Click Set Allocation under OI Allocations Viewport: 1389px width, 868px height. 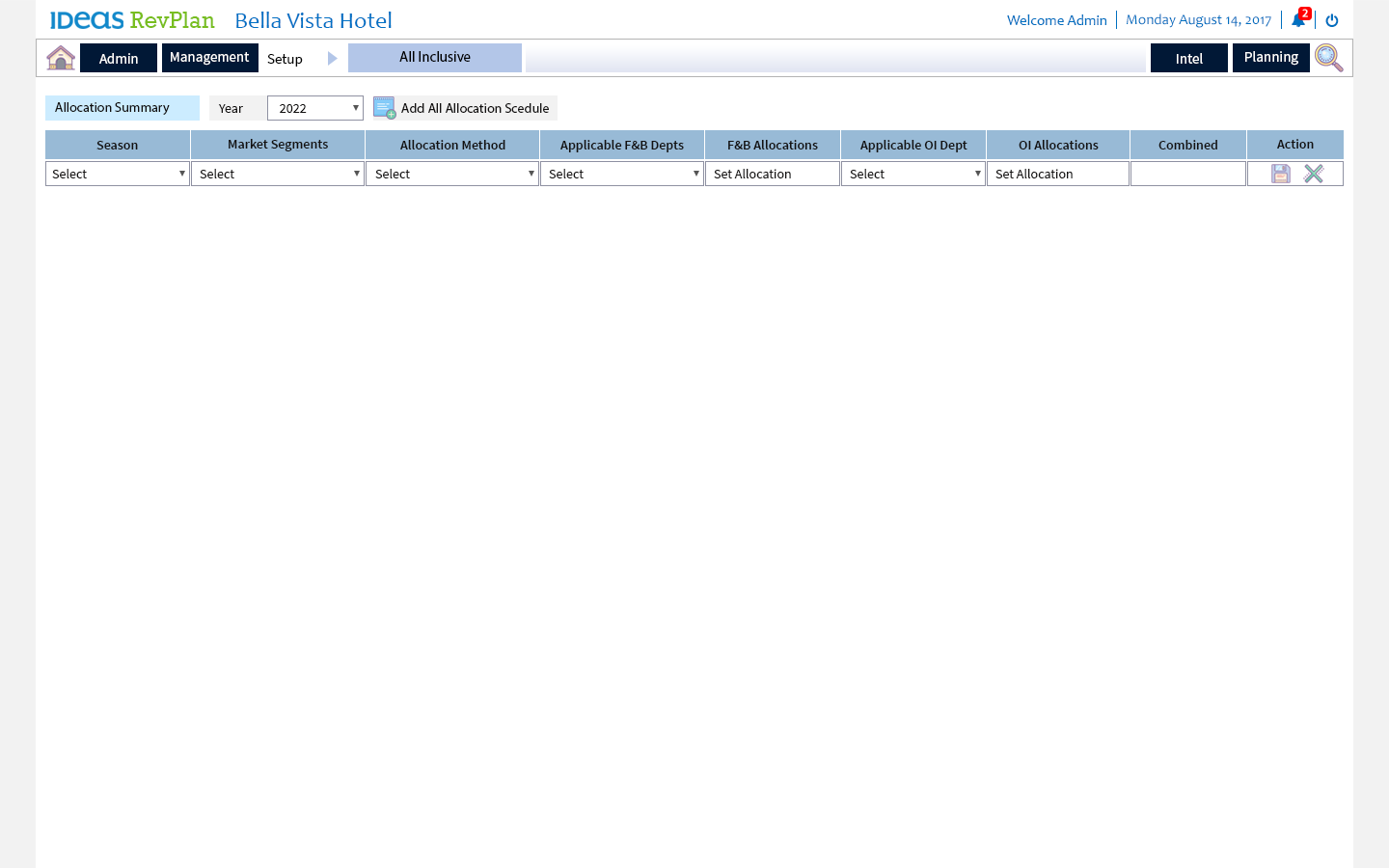[x=1057, y=174]
